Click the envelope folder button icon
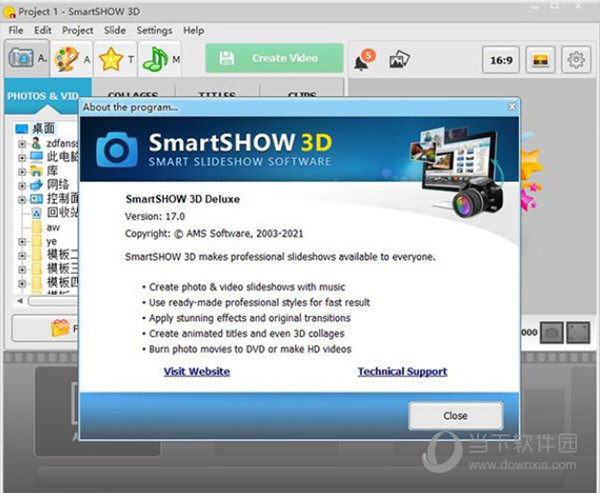This screenshot has height=493, width=600. point(60,328)
